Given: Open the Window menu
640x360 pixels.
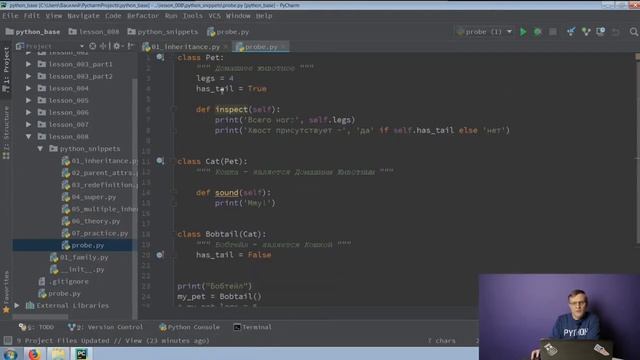Looking at the screenshot, I should coord(238,16).
